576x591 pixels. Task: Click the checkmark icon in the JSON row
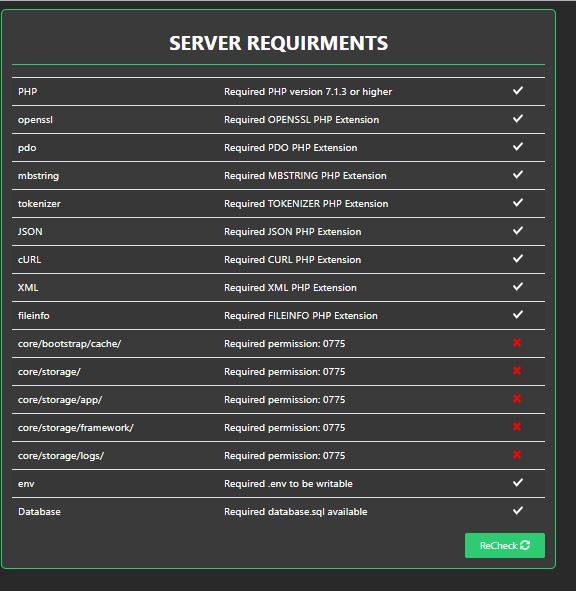coord(518,231)
